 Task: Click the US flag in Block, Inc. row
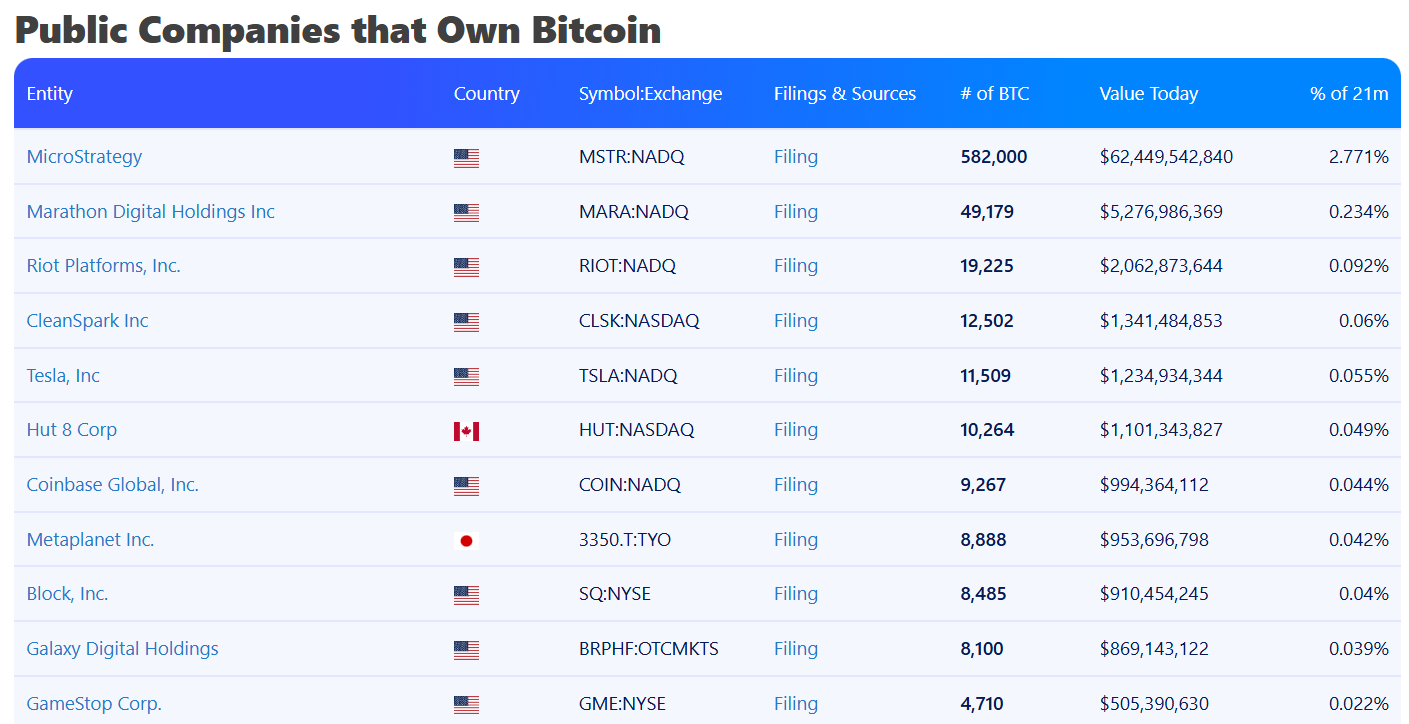pyautogui.click(x=466, y=595)
